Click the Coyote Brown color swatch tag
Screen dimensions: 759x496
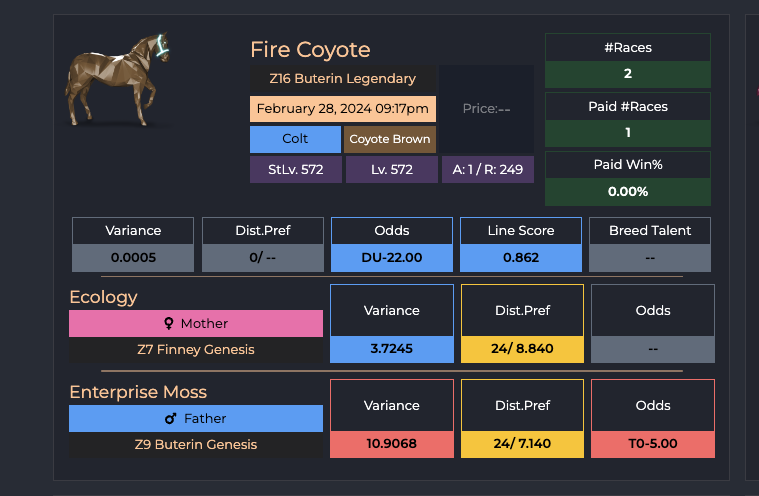[390, 139]
